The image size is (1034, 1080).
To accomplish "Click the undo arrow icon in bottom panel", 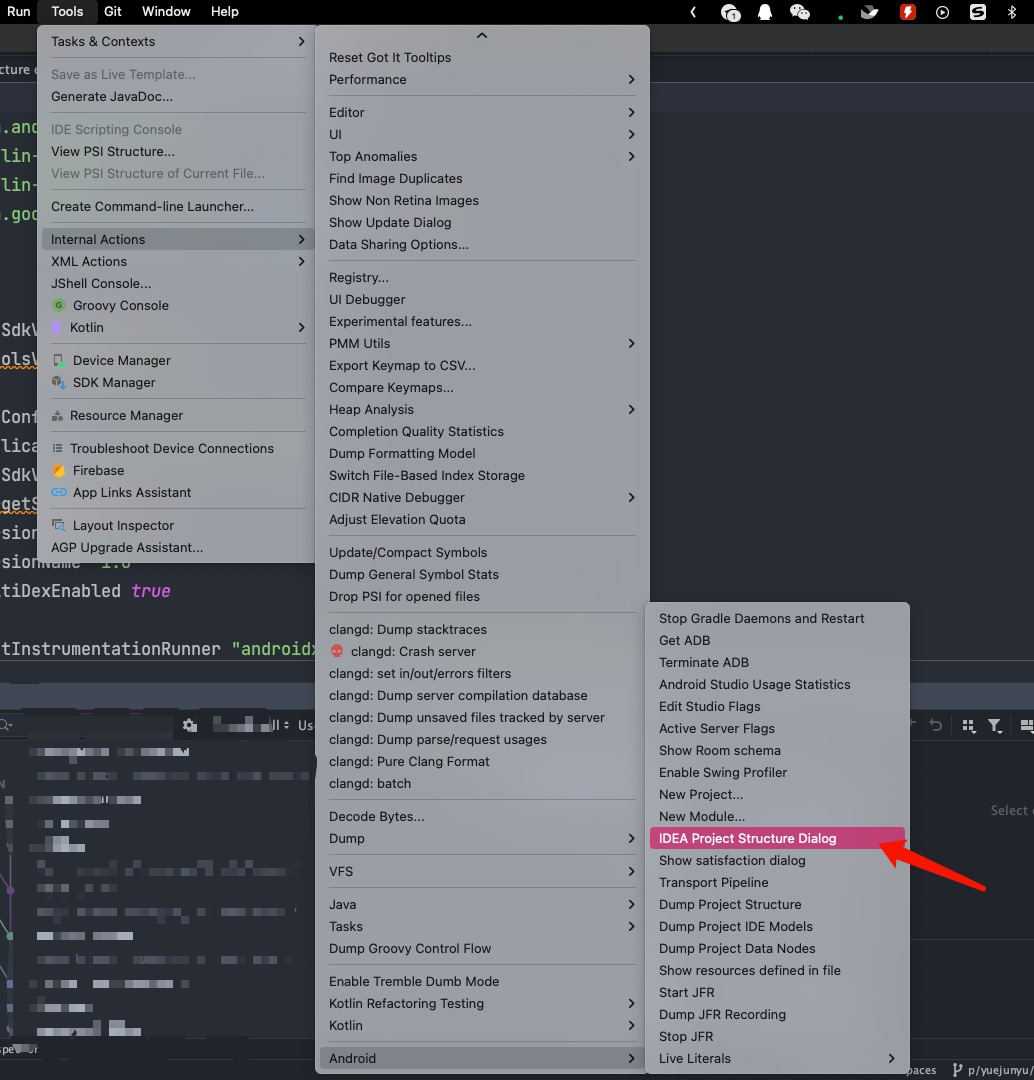I will 935,725.
